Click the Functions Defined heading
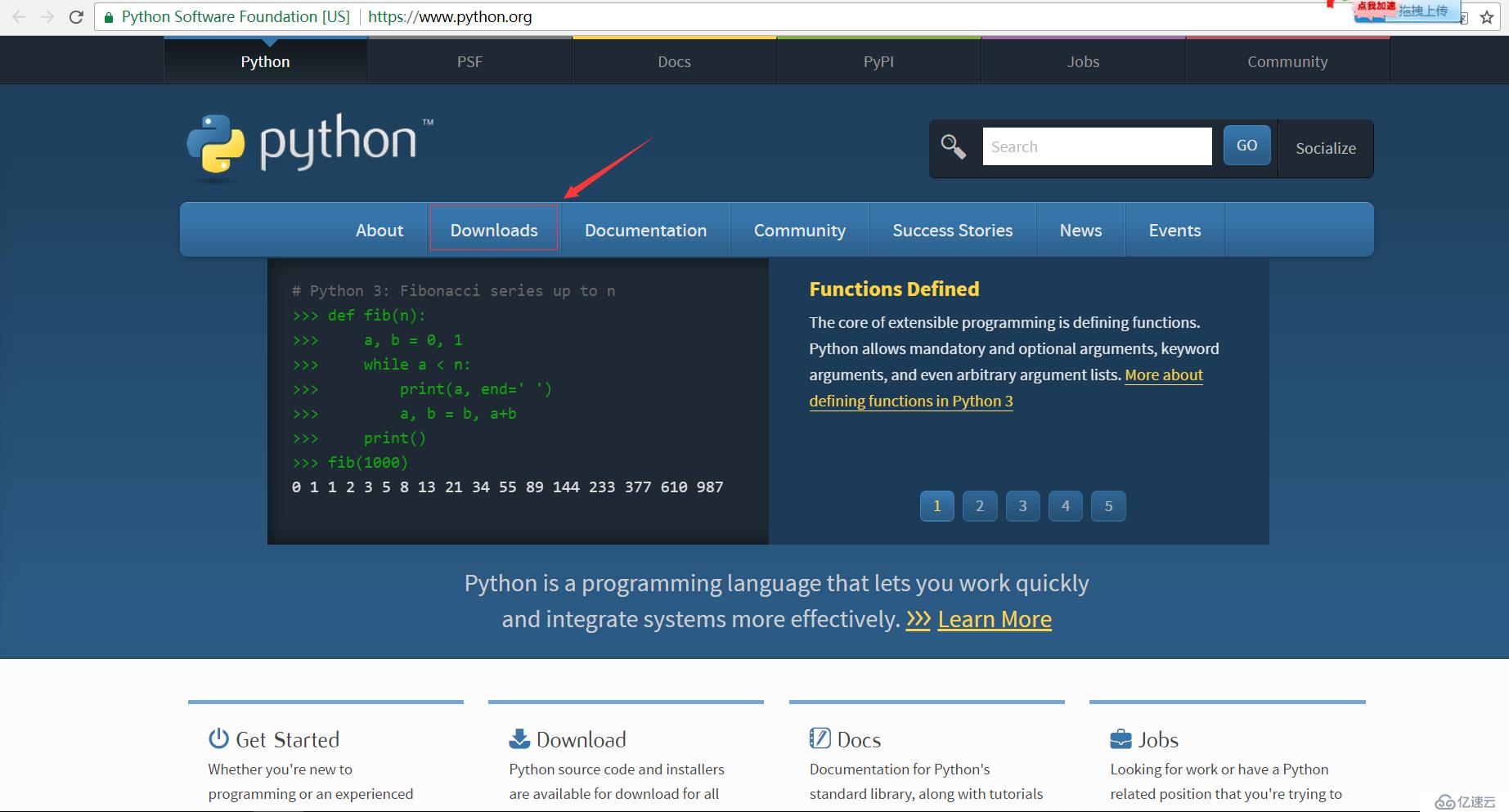Viewport: 1509px width, 812px height. tap(894, 289)
